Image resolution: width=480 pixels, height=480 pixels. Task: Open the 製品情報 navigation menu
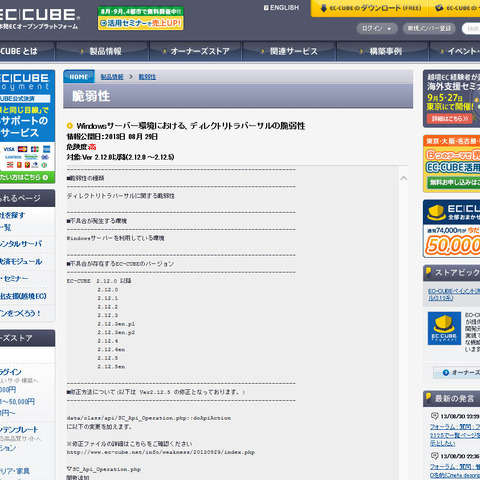(x=102, y=51)
